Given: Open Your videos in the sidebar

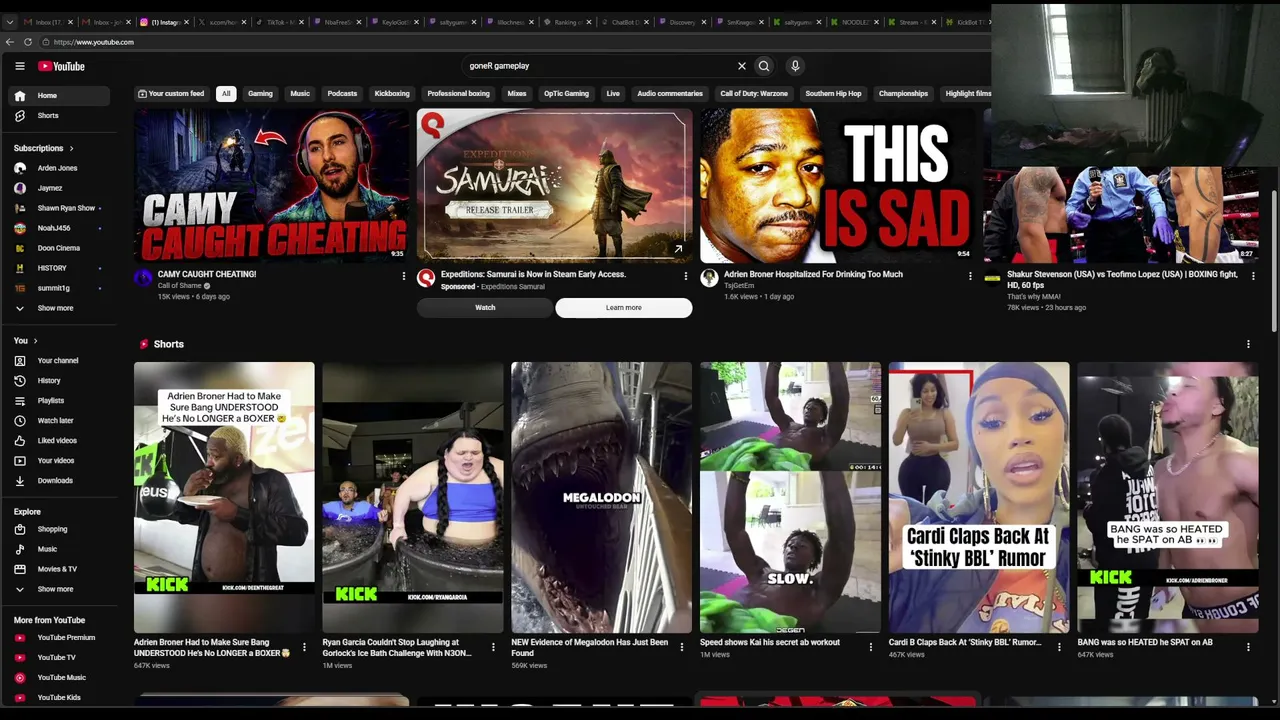Looking at the screenshot, I should click(60, 461).
